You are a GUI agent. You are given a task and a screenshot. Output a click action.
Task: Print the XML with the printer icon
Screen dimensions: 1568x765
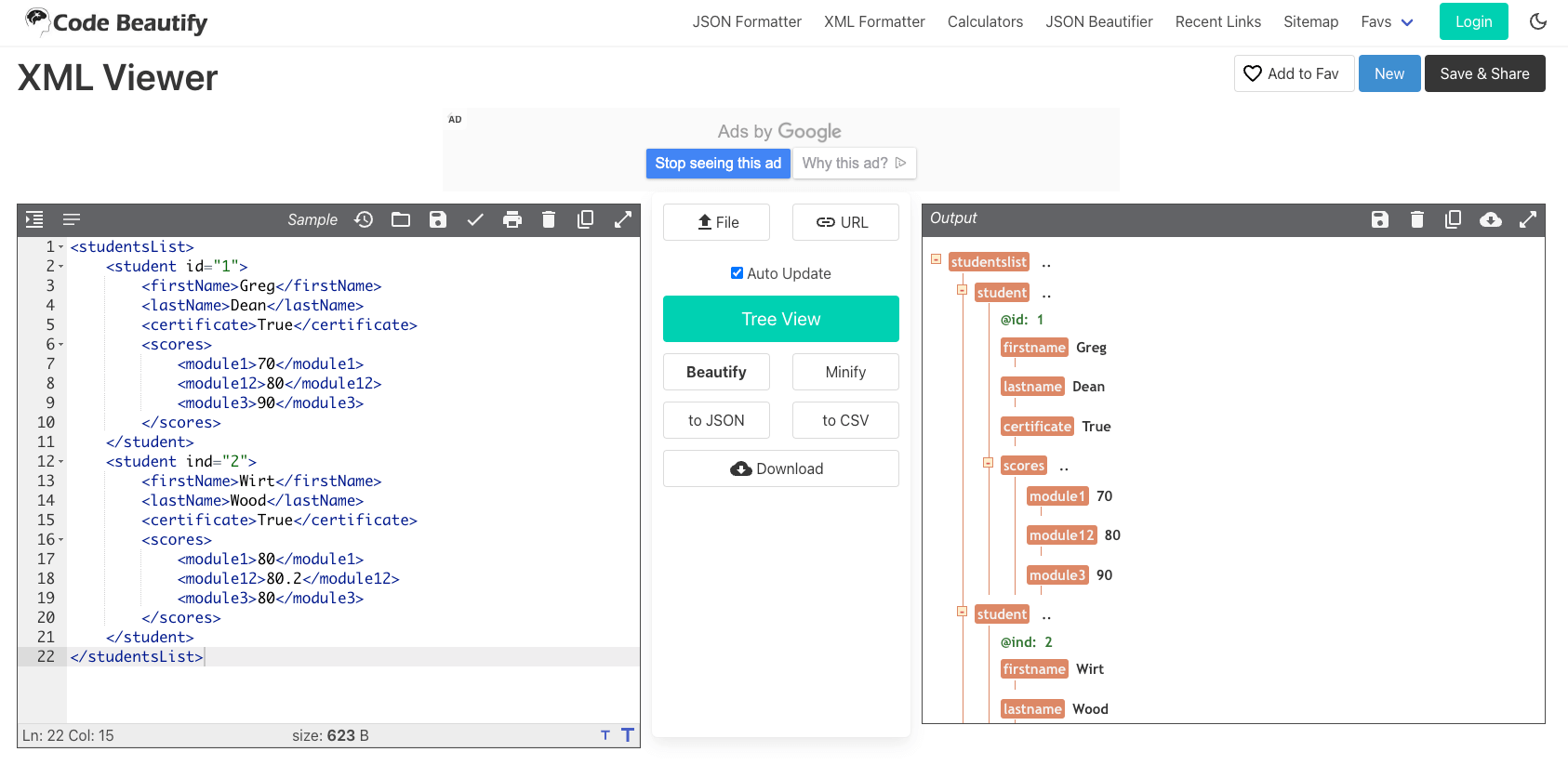[512, 219]
